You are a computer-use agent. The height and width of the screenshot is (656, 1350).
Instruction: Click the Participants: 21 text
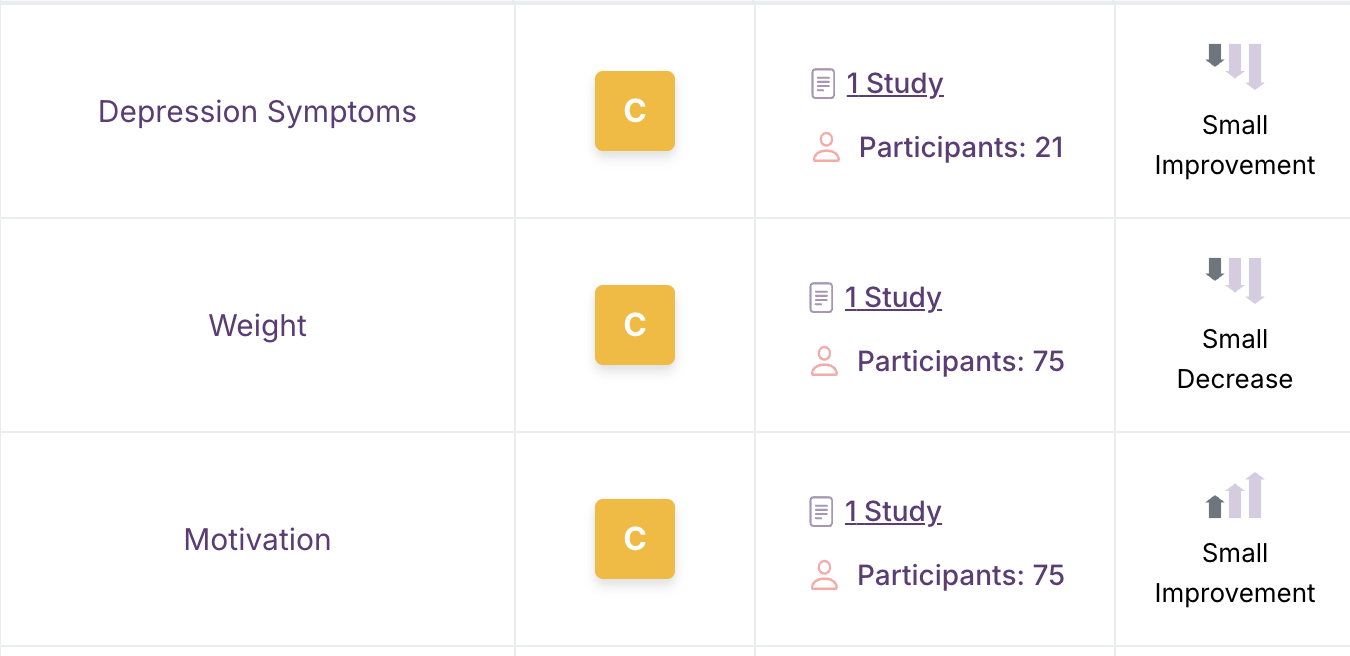[961, 148]
